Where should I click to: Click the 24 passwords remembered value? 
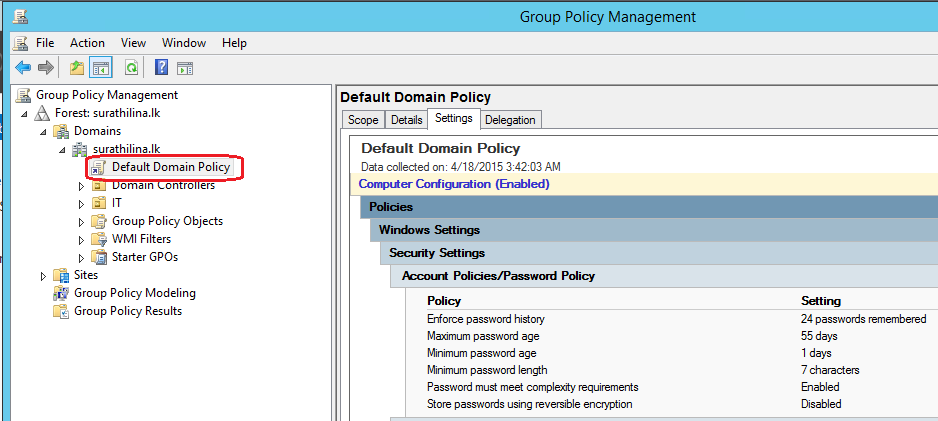click(863, 319)
